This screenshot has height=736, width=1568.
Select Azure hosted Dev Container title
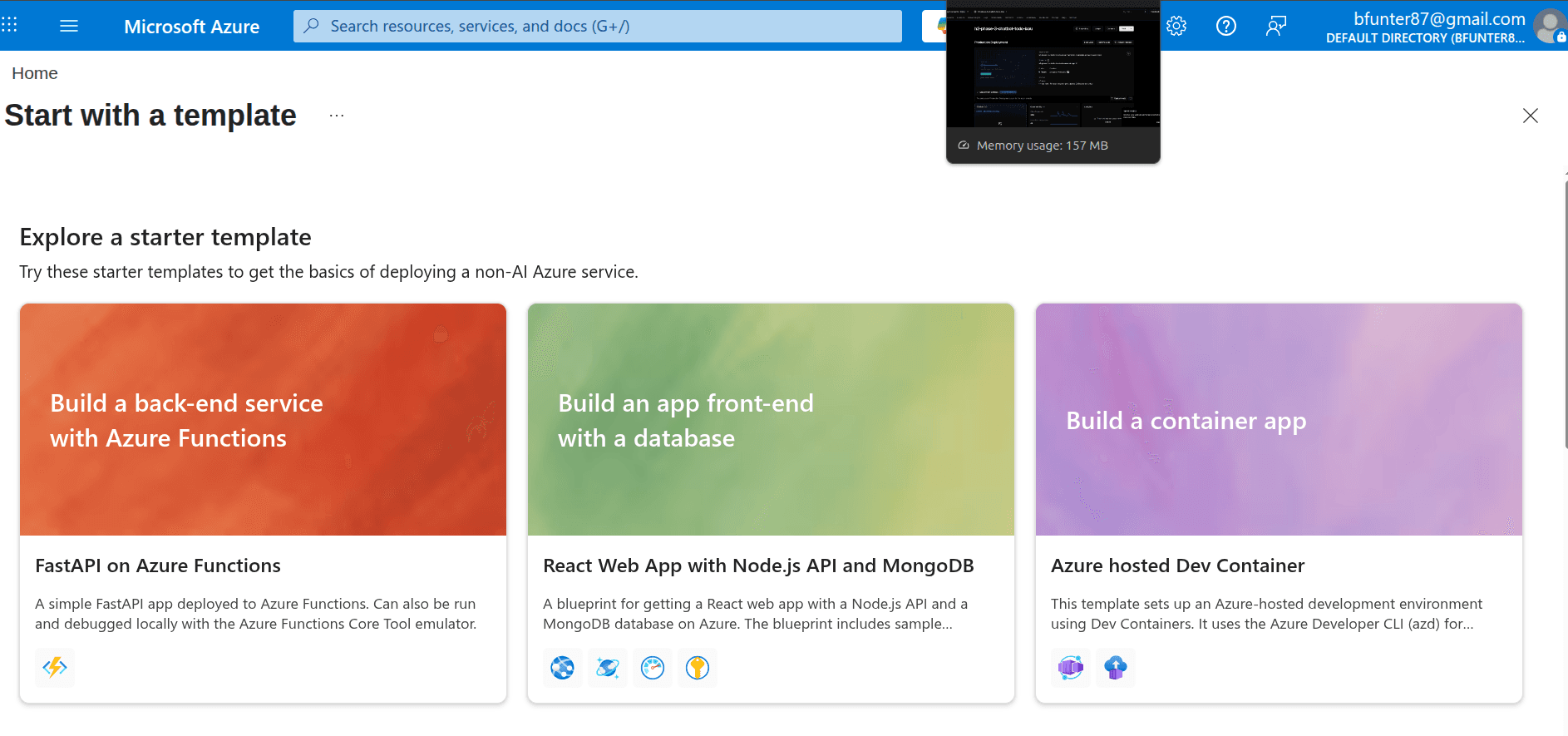[x=1177, y=566]
